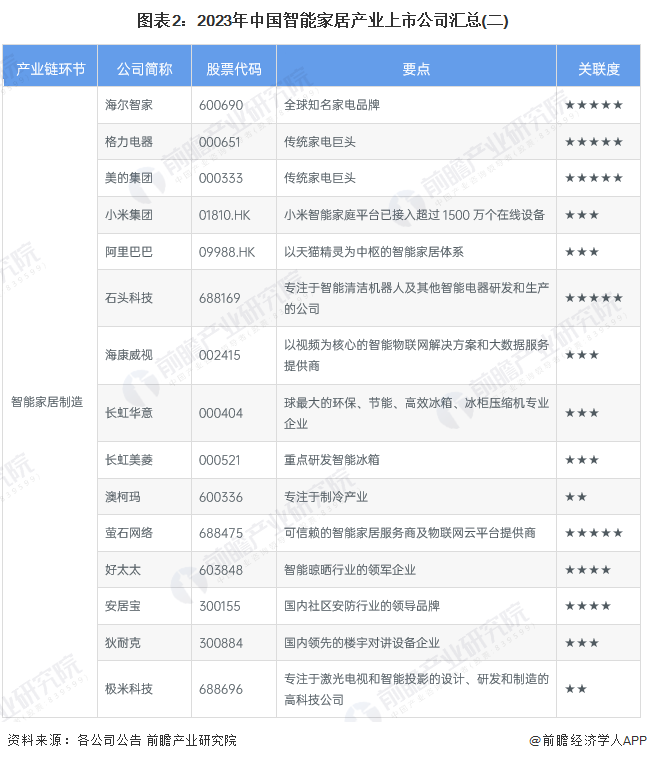Screen dimensions: 647x761
Task: Select company name 澳柯玛
Action: 123,497
